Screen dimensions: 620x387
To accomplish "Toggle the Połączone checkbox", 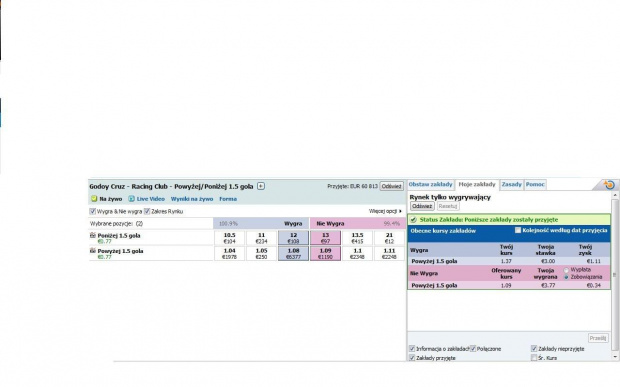I will tap(473, 349).
